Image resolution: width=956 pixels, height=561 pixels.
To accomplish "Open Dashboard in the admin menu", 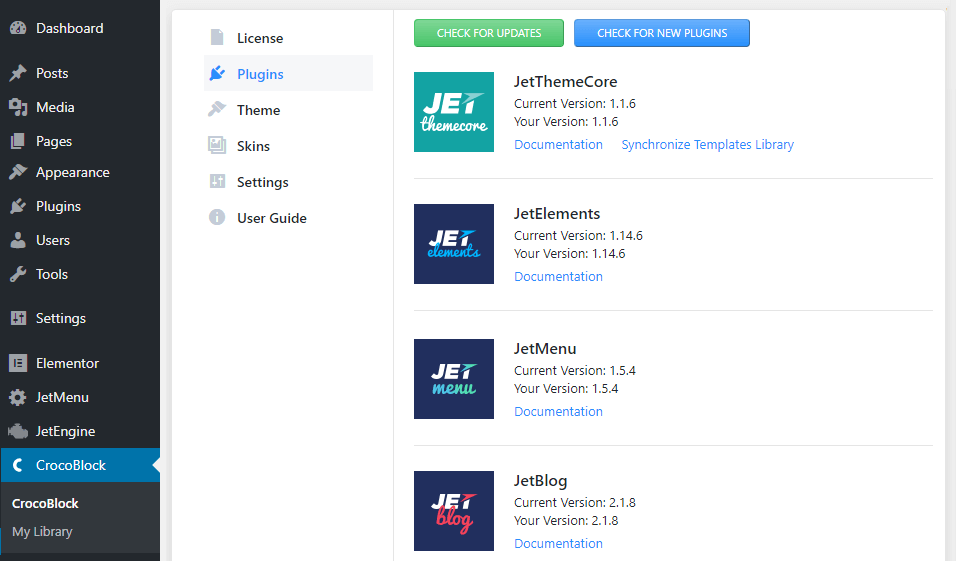I will [x=70, y=28].
